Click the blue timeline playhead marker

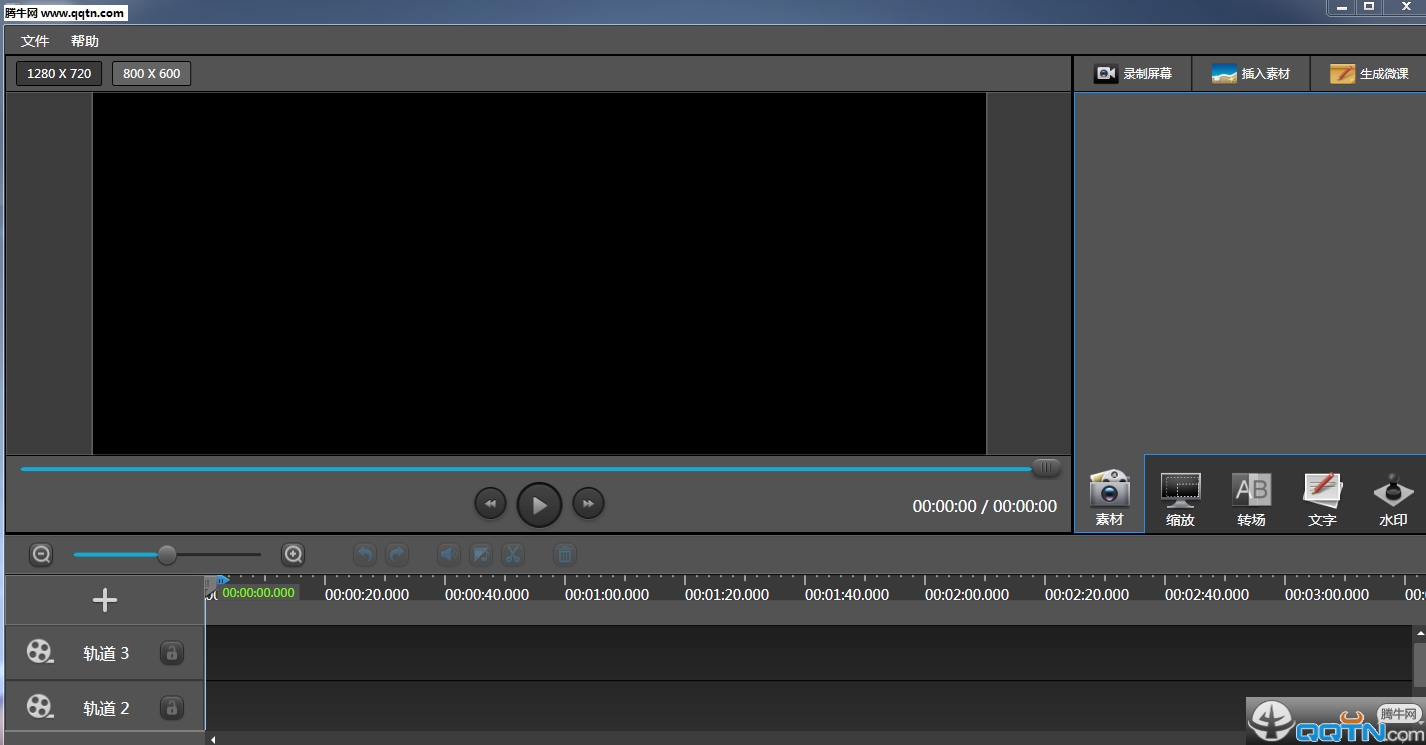(222, 580)
